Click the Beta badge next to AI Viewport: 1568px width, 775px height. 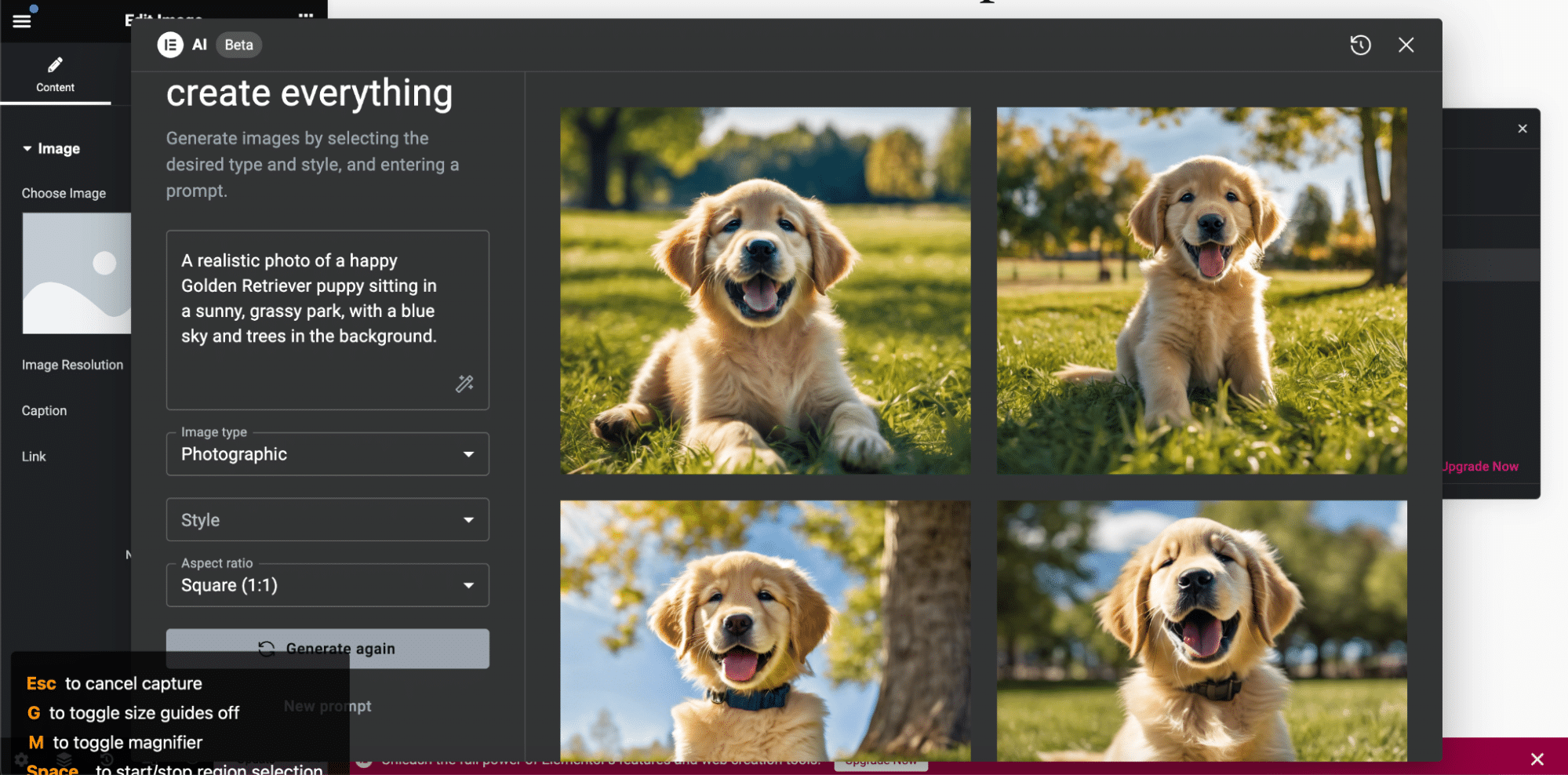point(238,45)
